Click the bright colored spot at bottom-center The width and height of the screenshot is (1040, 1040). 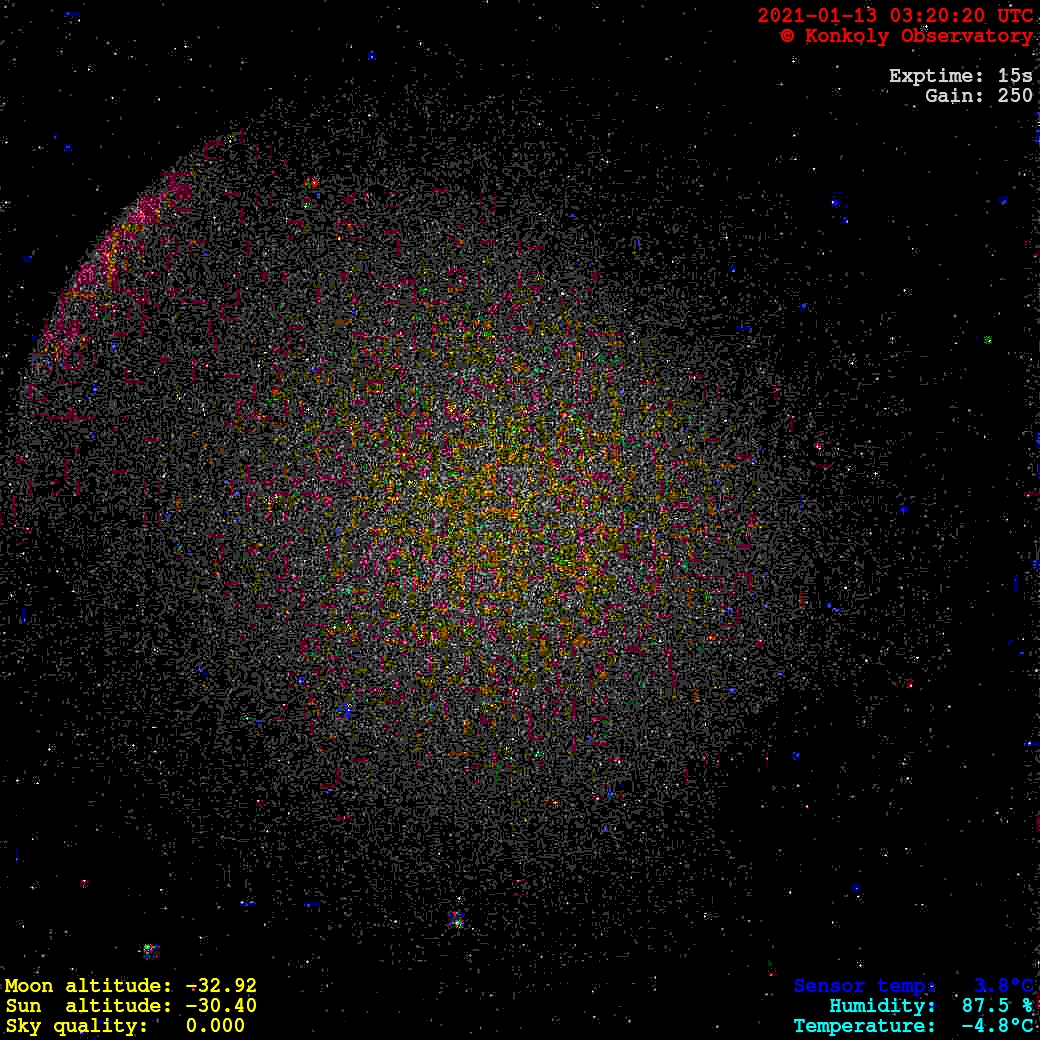[457, 918]
